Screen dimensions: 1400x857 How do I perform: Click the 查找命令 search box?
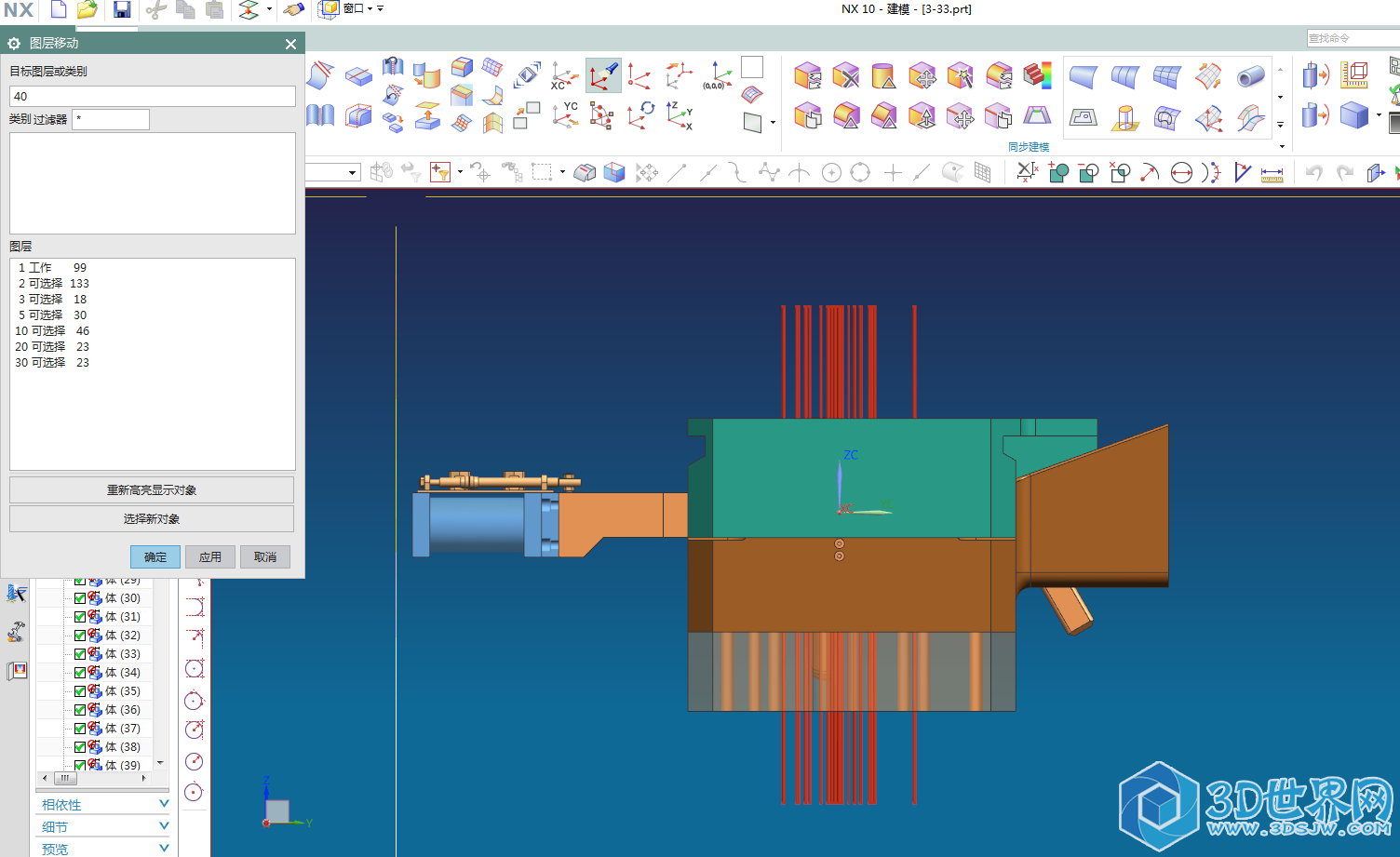[1353, 38]
